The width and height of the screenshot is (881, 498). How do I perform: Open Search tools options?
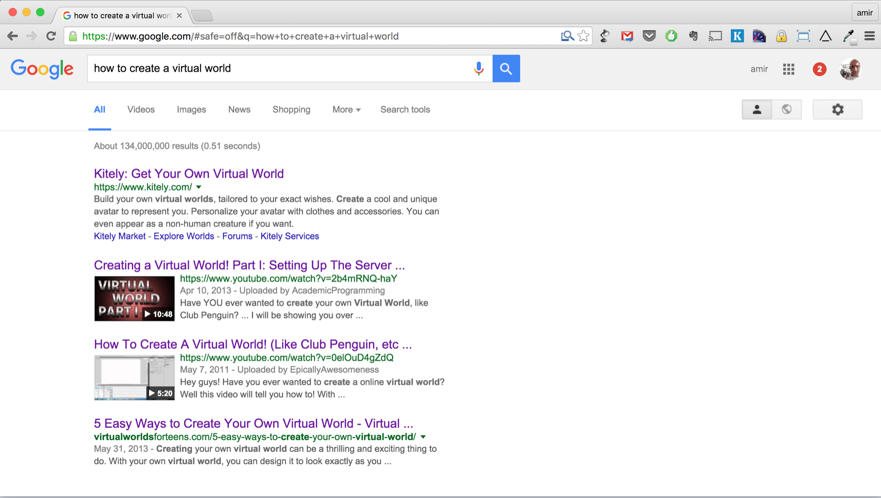click(405, 110)
